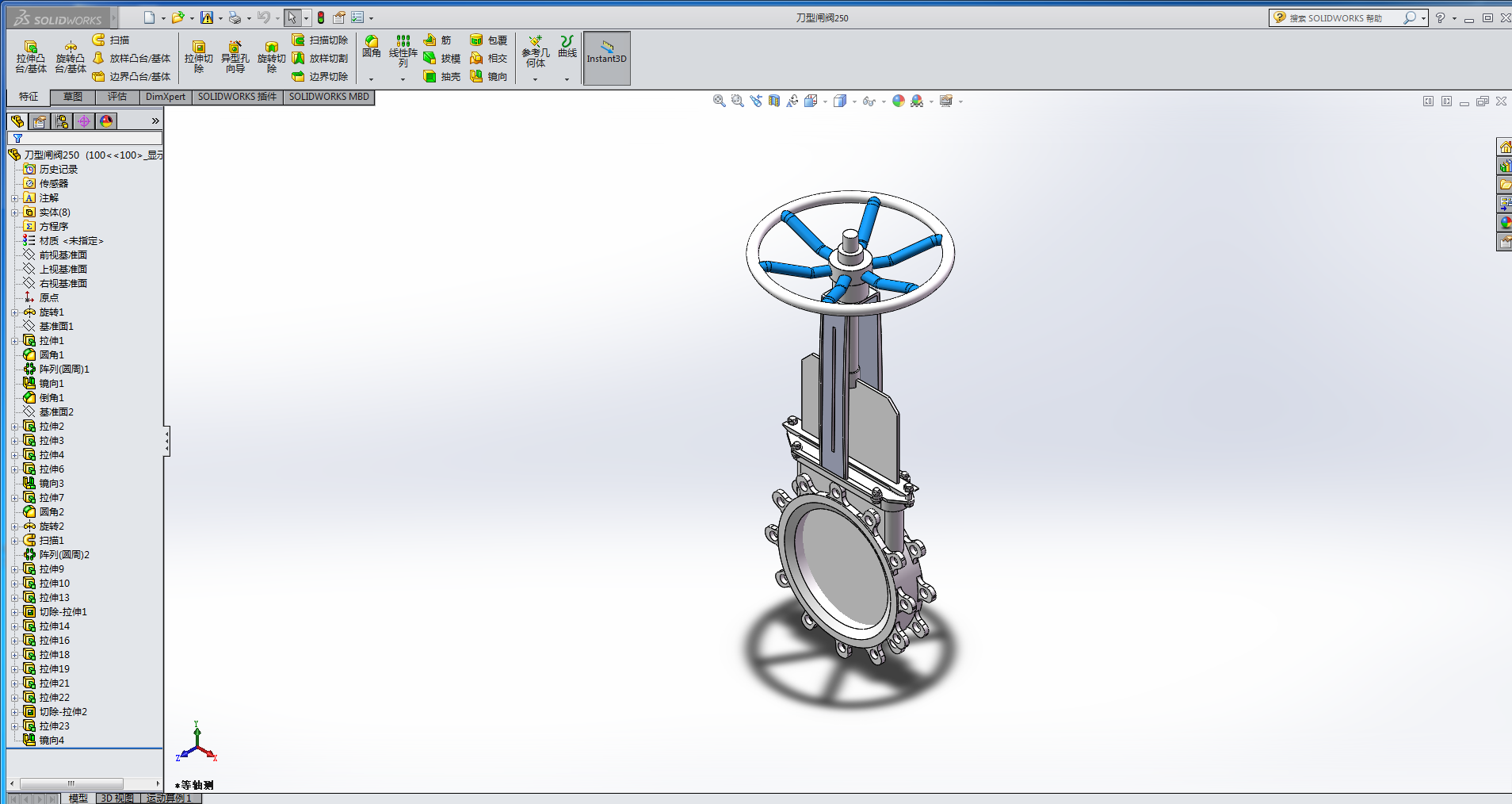Switch to the 草图 sketch tab
The width and height of the screenshot is (1512, 804).
tap(73, 97)
